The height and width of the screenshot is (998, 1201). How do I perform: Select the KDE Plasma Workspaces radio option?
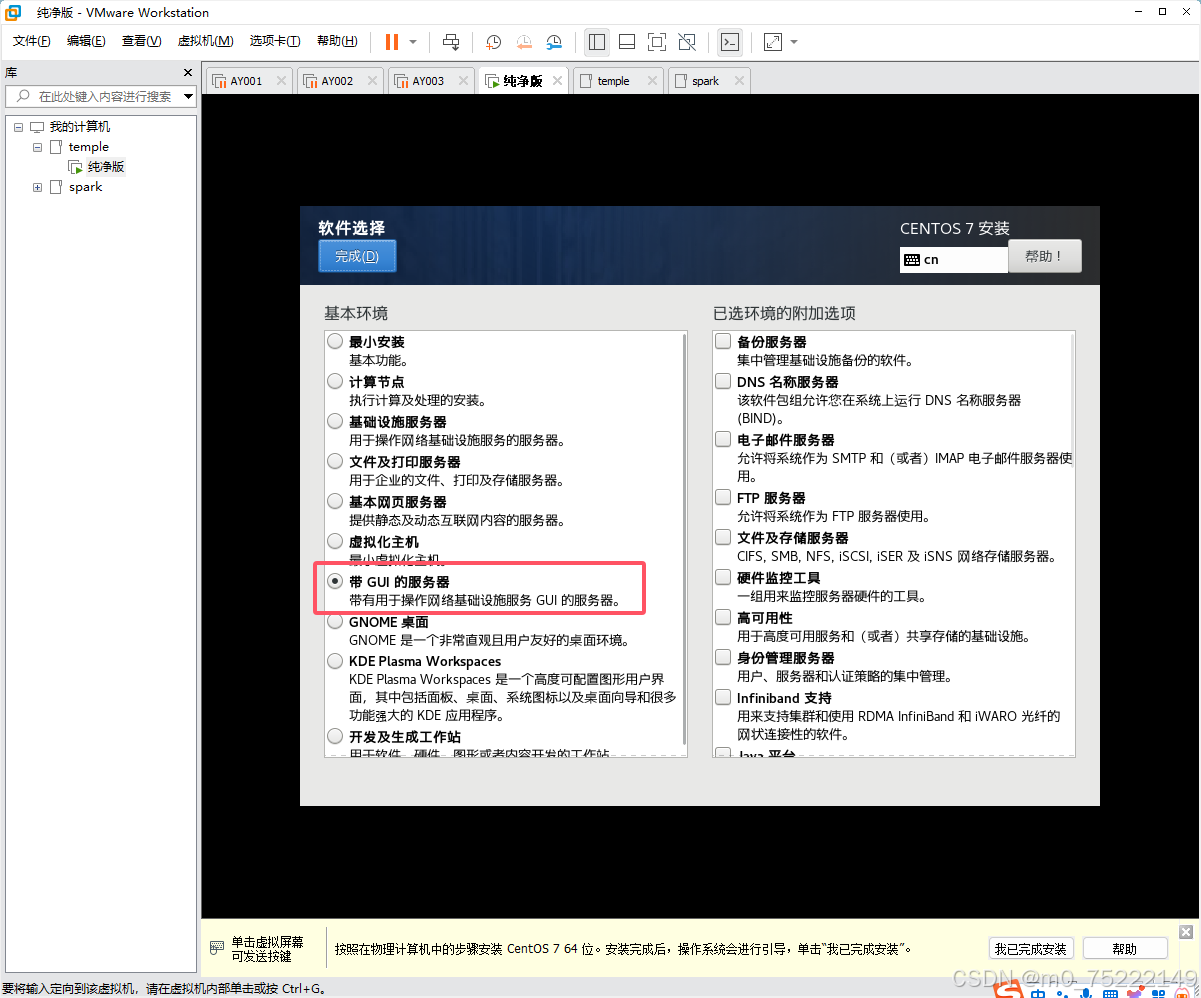pyautogui.click(x=335, y=662)
